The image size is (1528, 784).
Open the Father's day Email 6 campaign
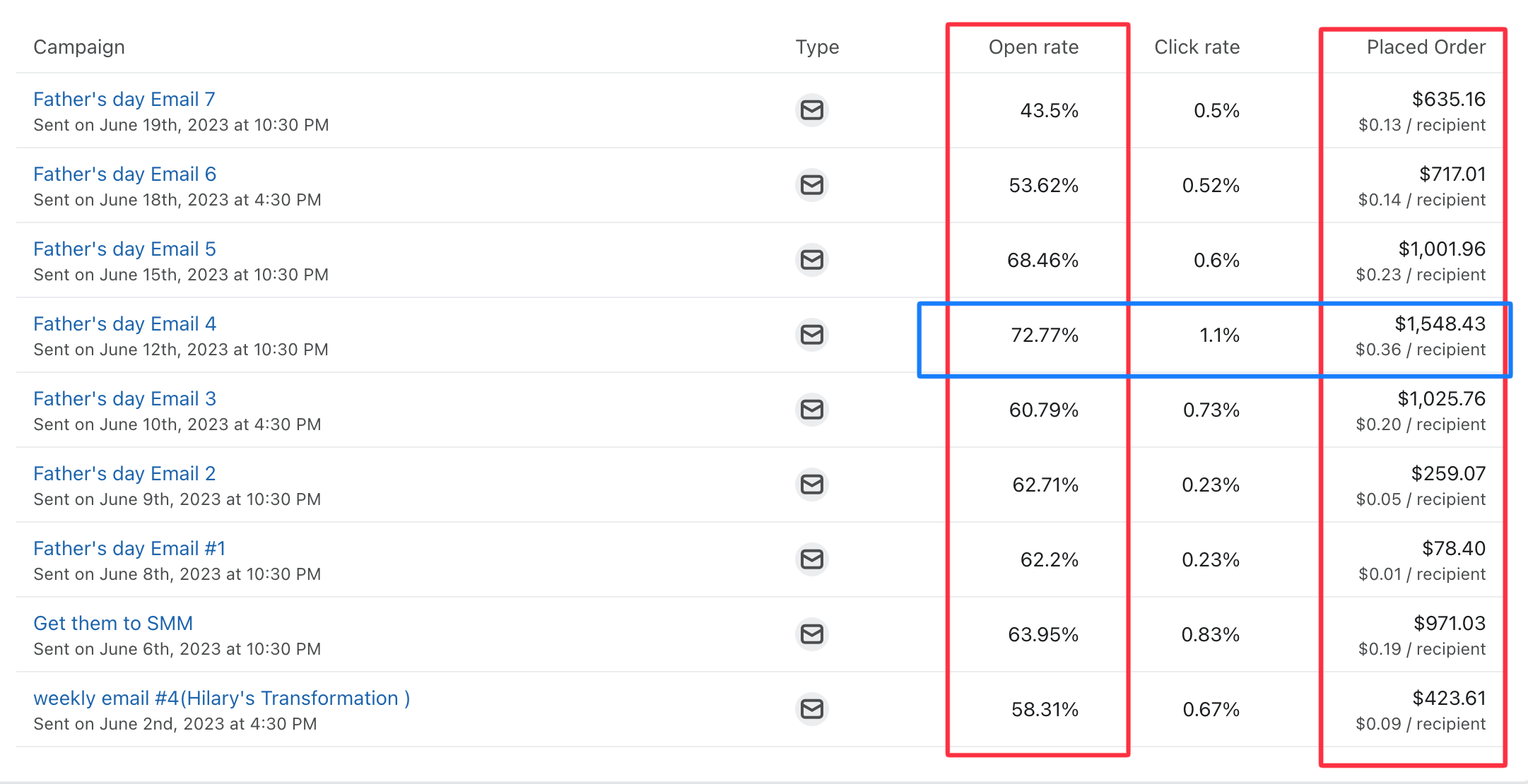coord(124,174)
